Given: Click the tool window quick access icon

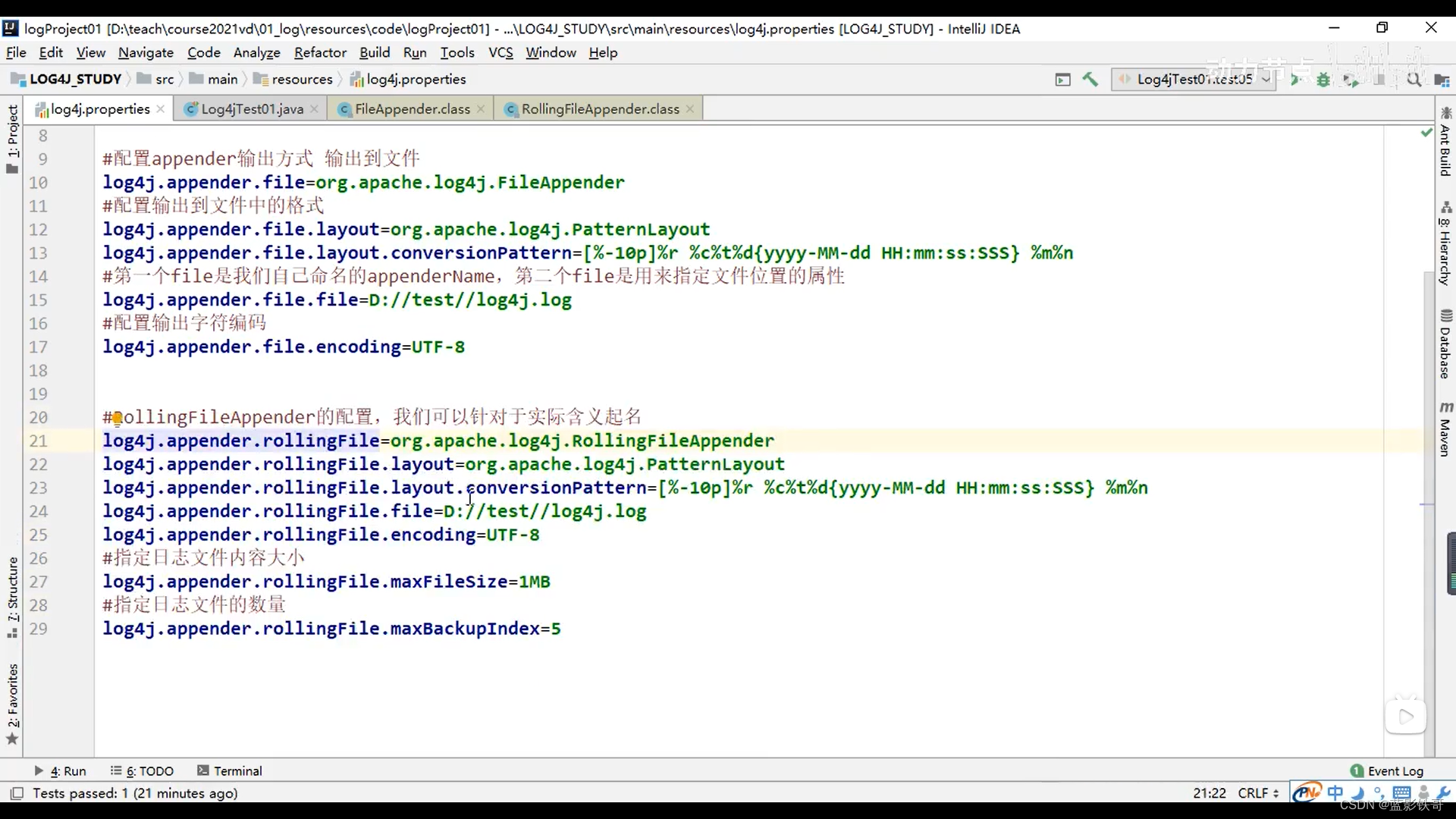Looking at the screenshot, I should click(16, 793).
